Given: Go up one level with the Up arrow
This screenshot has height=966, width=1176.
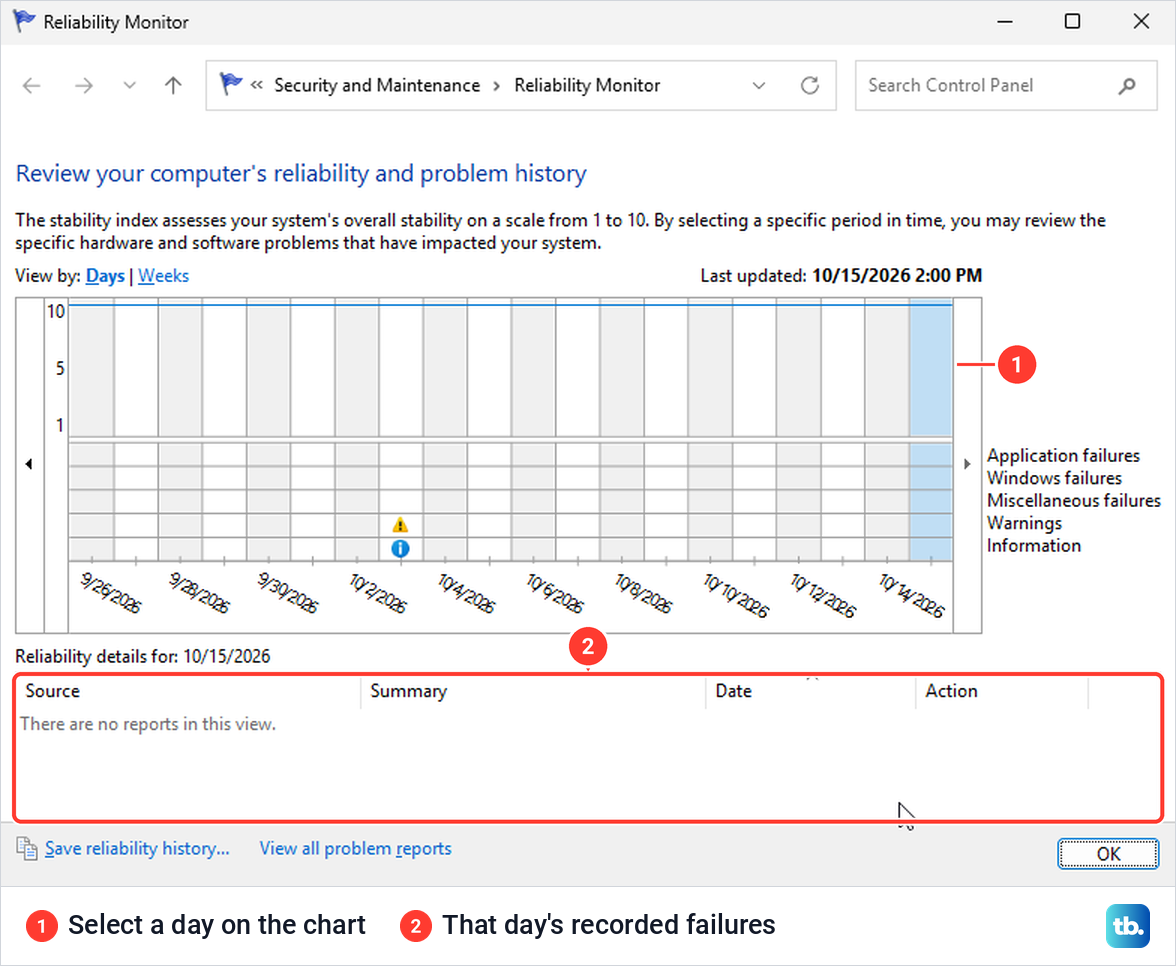Looking at the screenshot, I should pyautogui.click(x=173, y=86).
